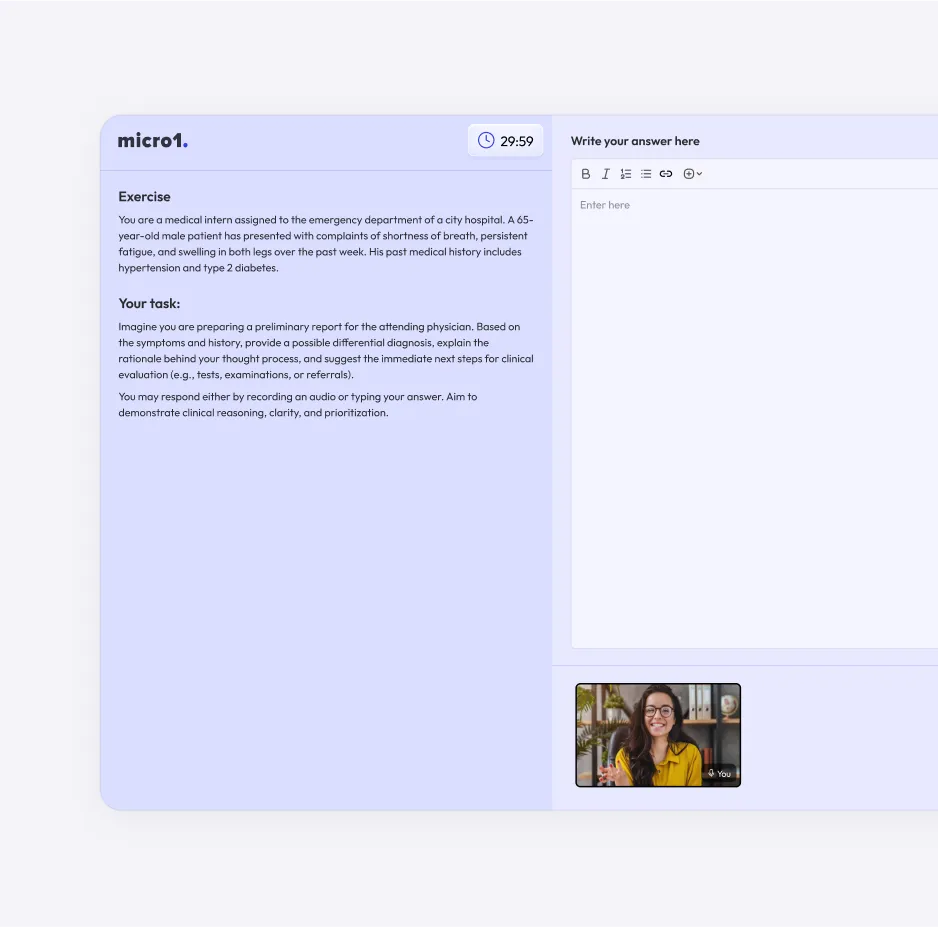This screenshot has width=938, height=927.
Task: Click the micro1 logo
Action: tap(153, 141)
